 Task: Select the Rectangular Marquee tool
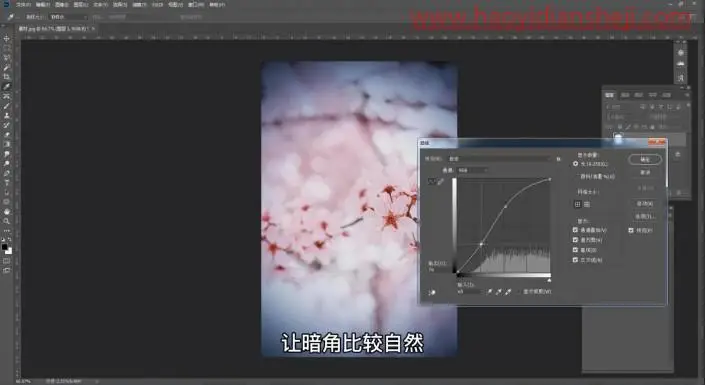pos(6,48)
